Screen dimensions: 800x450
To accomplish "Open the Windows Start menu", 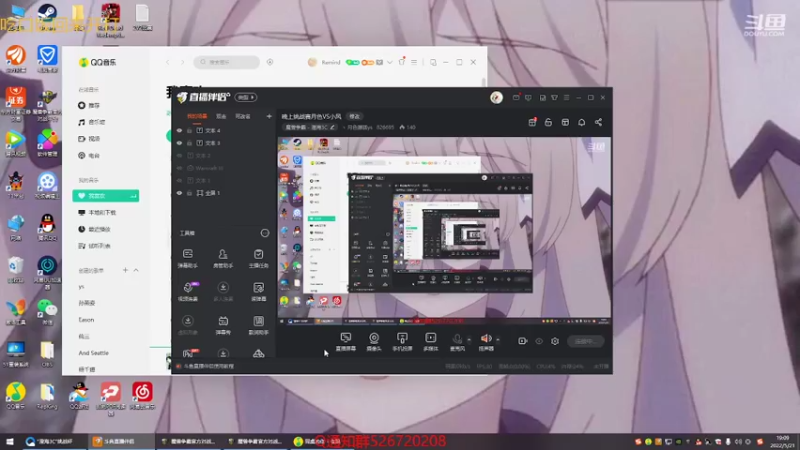I will (10, 441).
